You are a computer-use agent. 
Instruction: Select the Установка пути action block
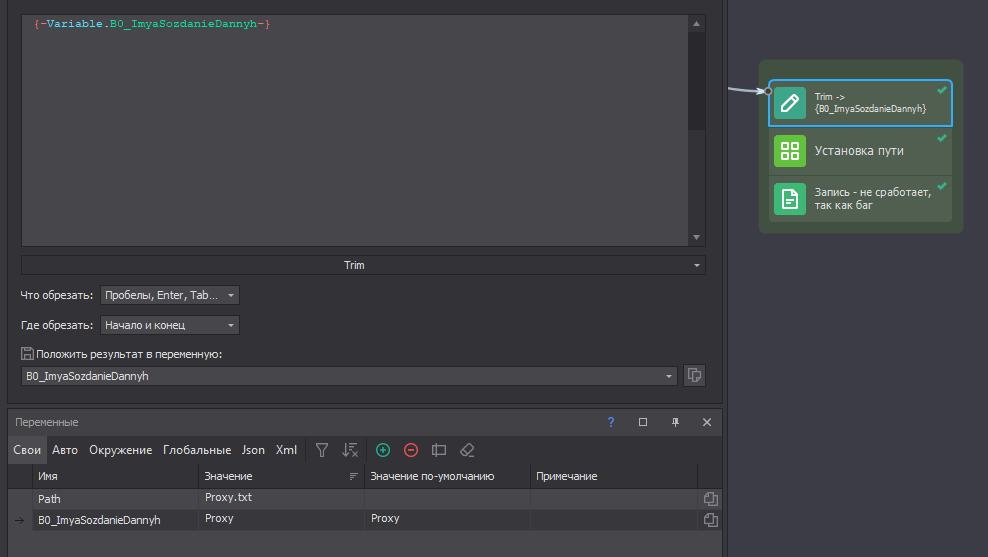pyautogui.click(x=859, y=151)
